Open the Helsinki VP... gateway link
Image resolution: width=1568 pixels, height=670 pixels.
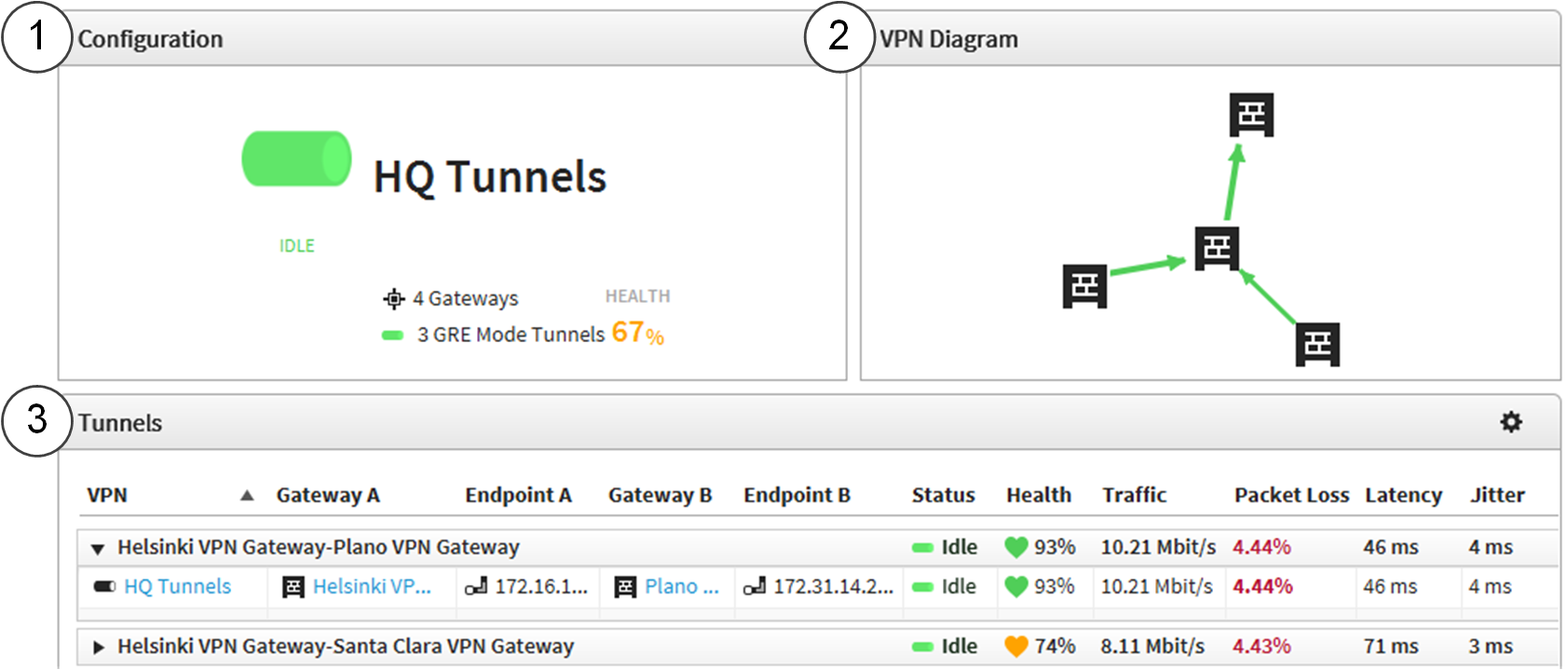tap(372, 586)
